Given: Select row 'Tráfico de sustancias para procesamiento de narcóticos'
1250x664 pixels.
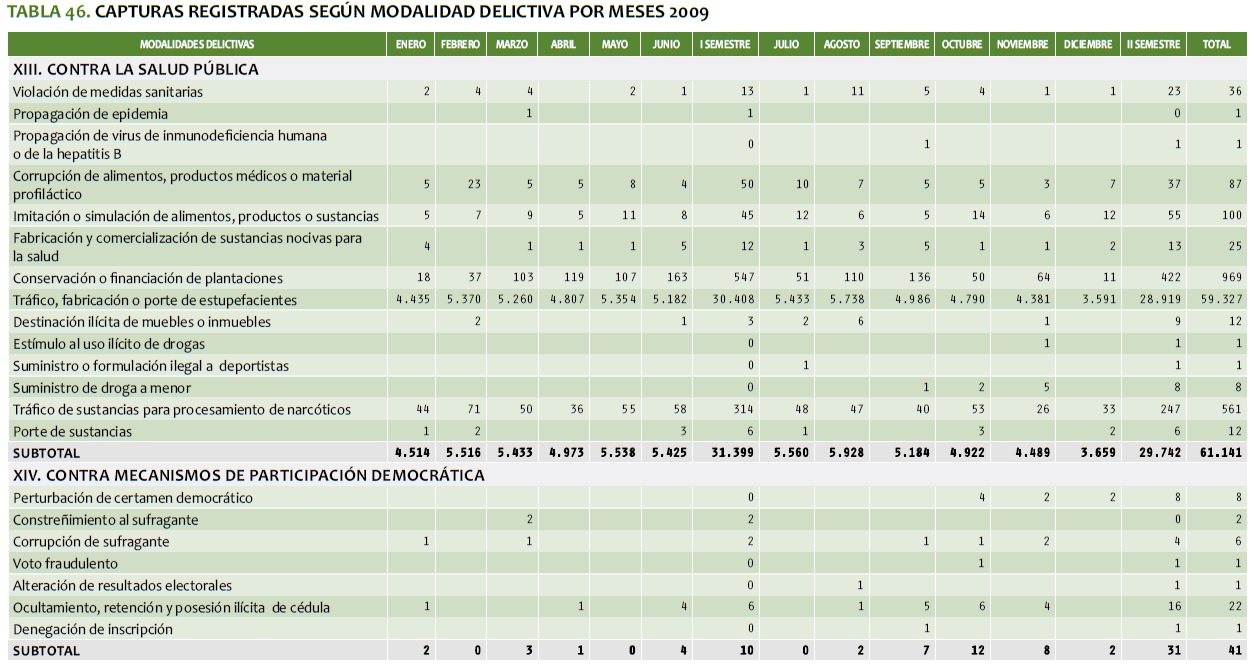Looking at the screenshot, I should click(x=627, y=409).
